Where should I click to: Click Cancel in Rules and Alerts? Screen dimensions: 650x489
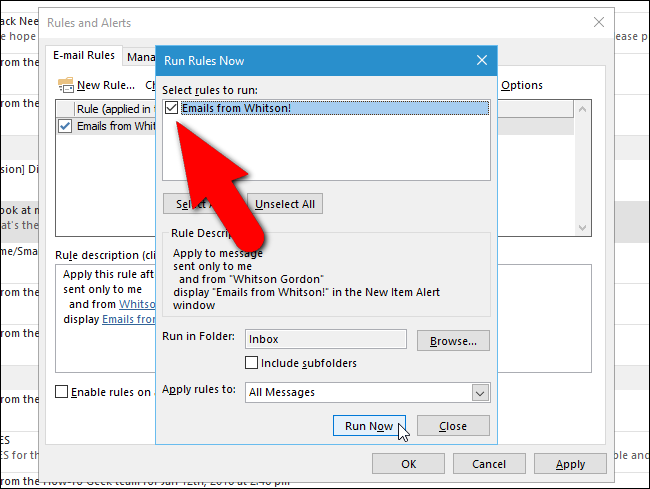click(x=489, y=464)
